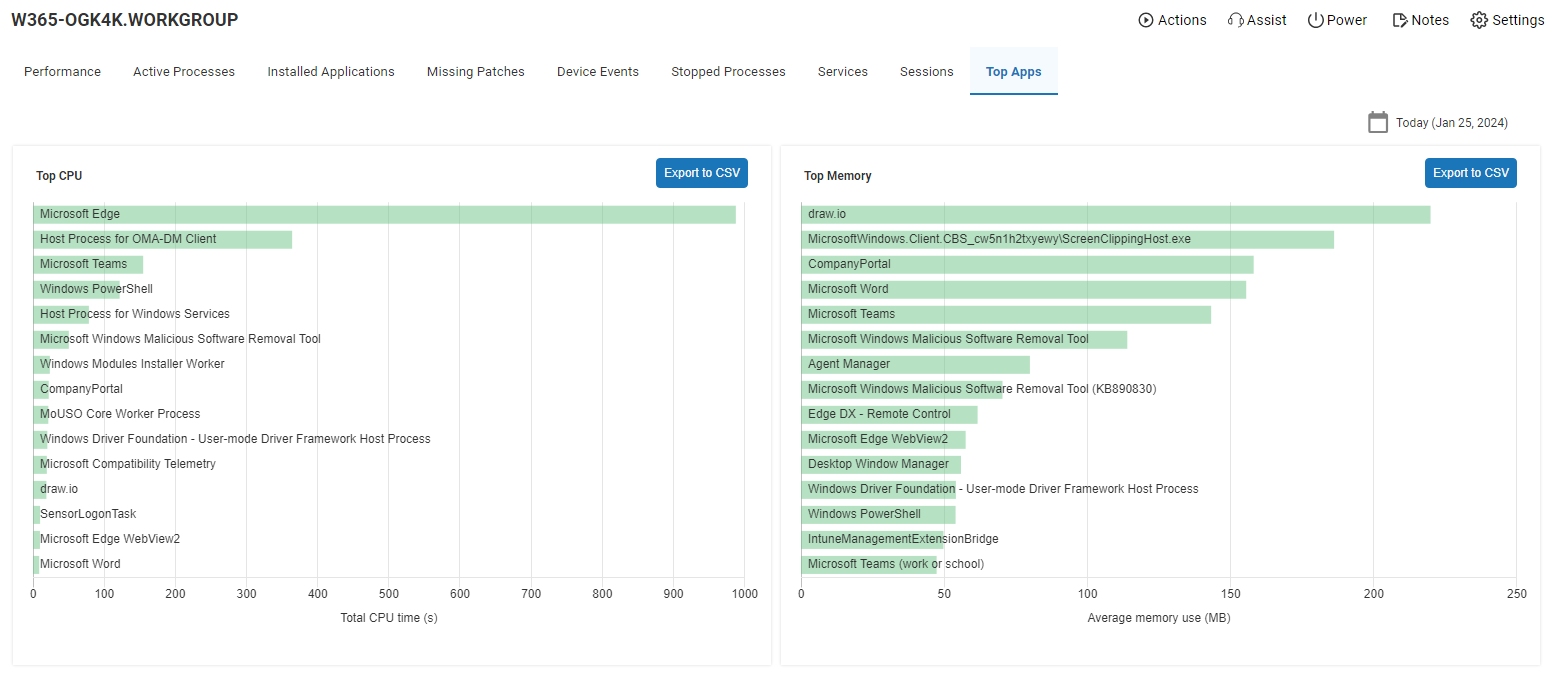Open Device Events tab

click(598, 71)
